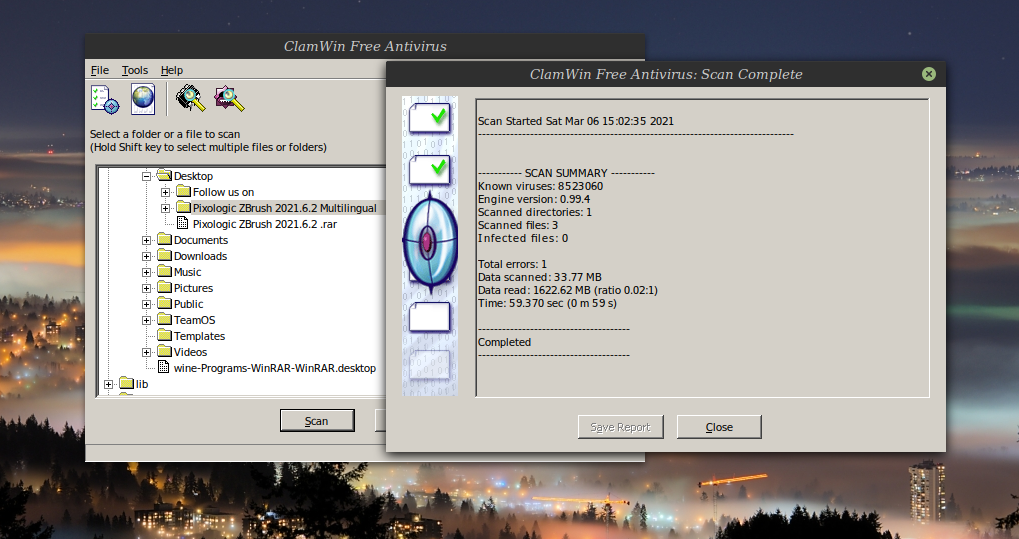Collapse the Desktop folder tree node
Viewport: 1019px width, 539px height.
tap(146, 176)
